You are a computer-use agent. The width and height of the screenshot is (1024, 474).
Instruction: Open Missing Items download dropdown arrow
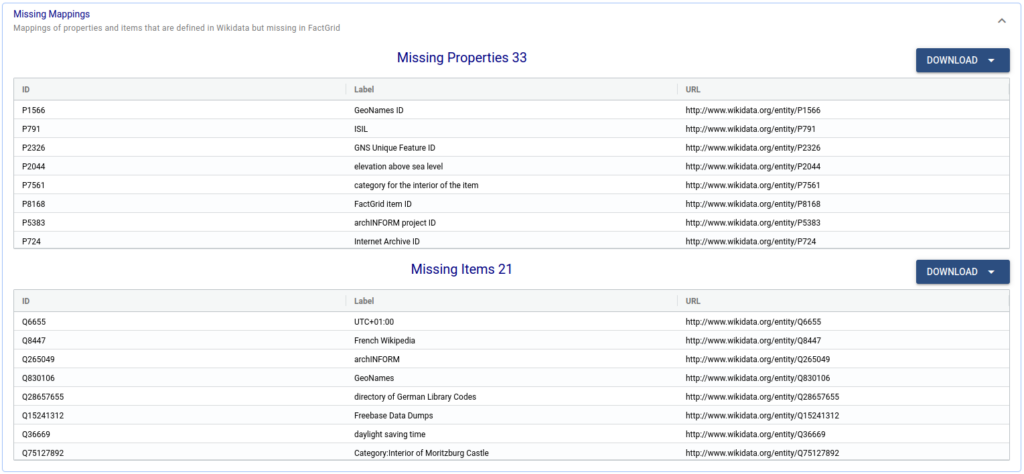click(991, 272)
